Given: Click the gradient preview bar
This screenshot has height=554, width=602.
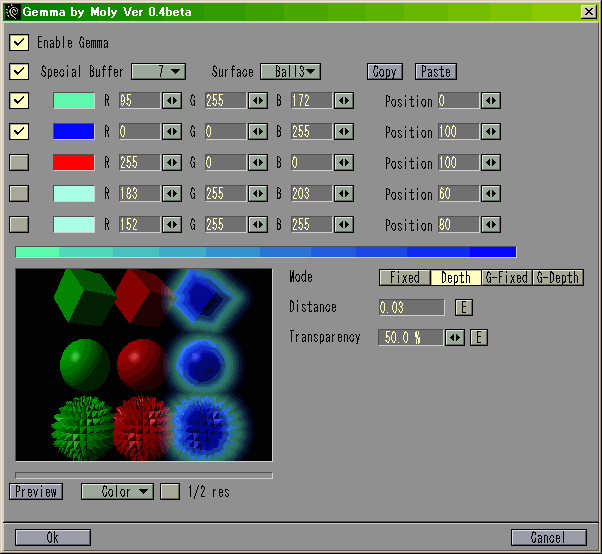Looking at the screenshot, I should 266,252.
